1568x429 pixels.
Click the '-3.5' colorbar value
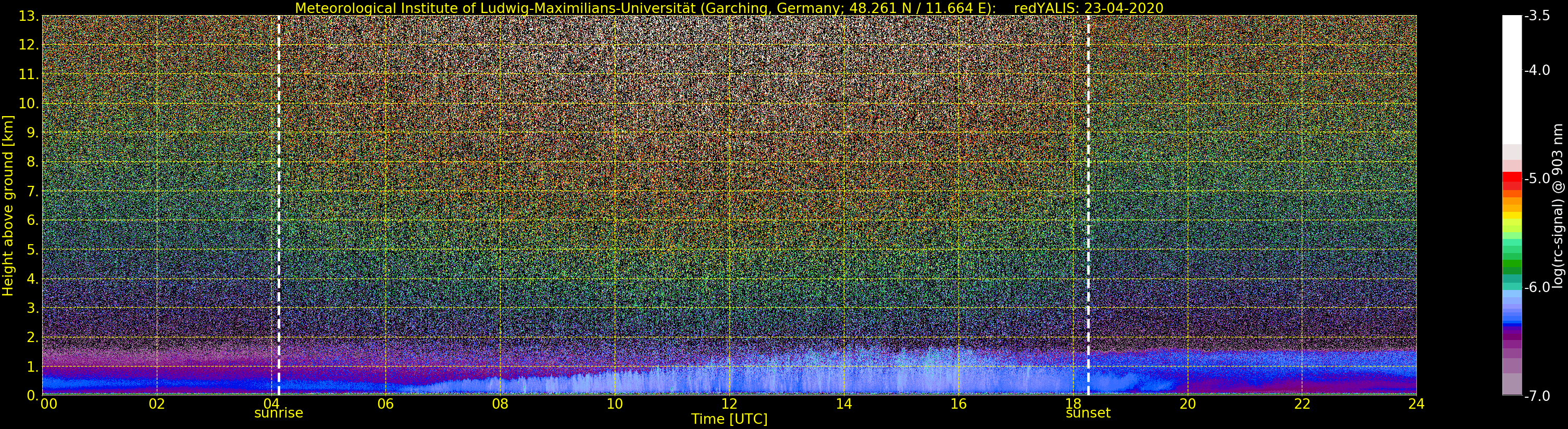pos(1537,16)
